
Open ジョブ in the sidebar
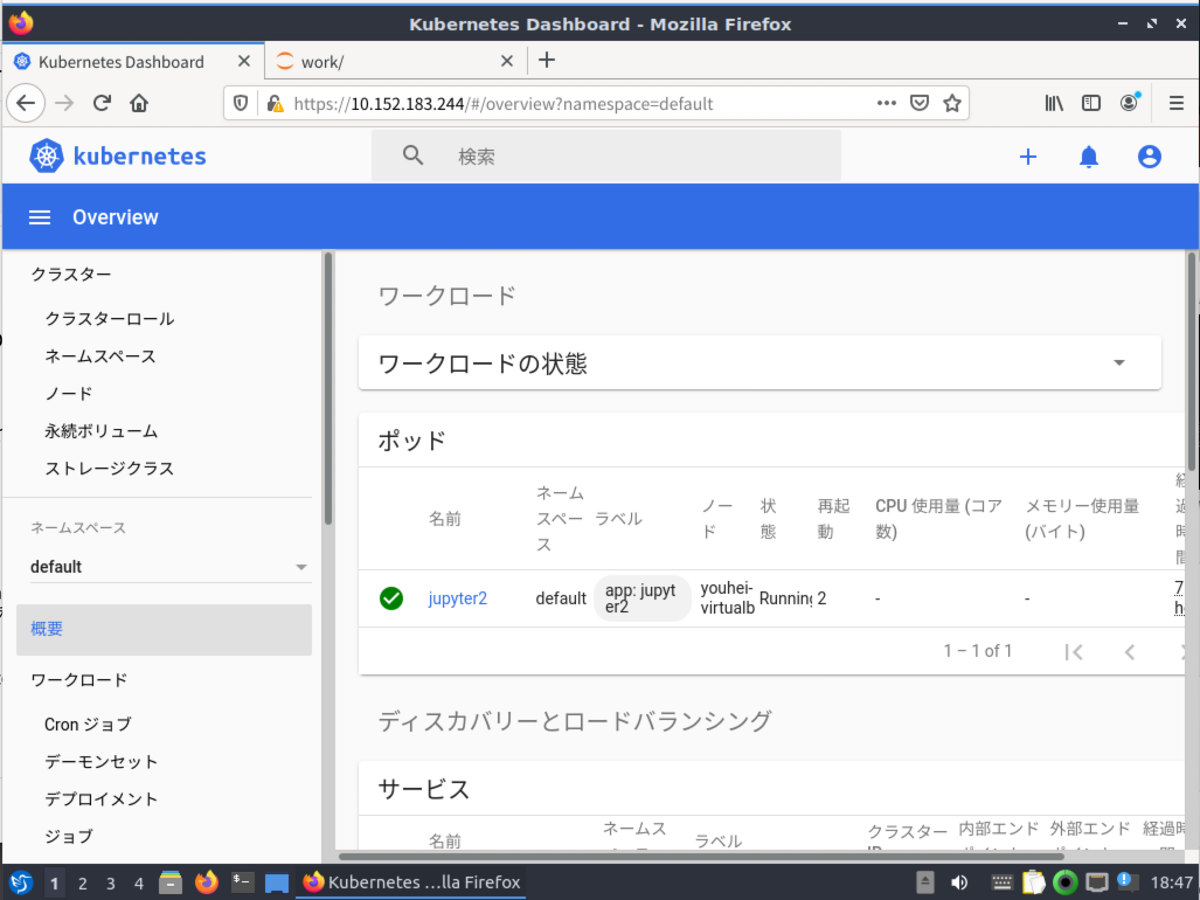click(68, 836)
